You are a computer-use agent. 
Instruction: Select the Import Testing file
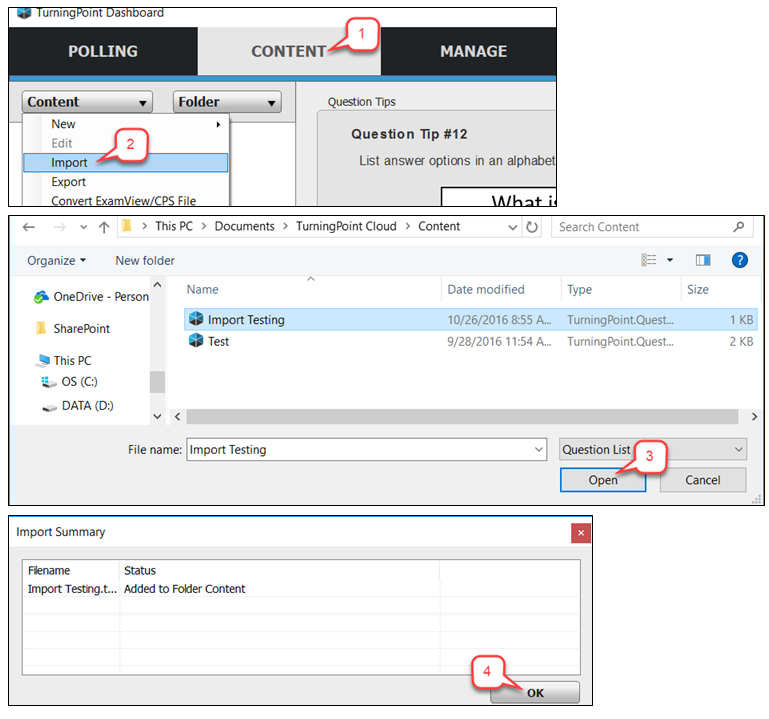471,320
